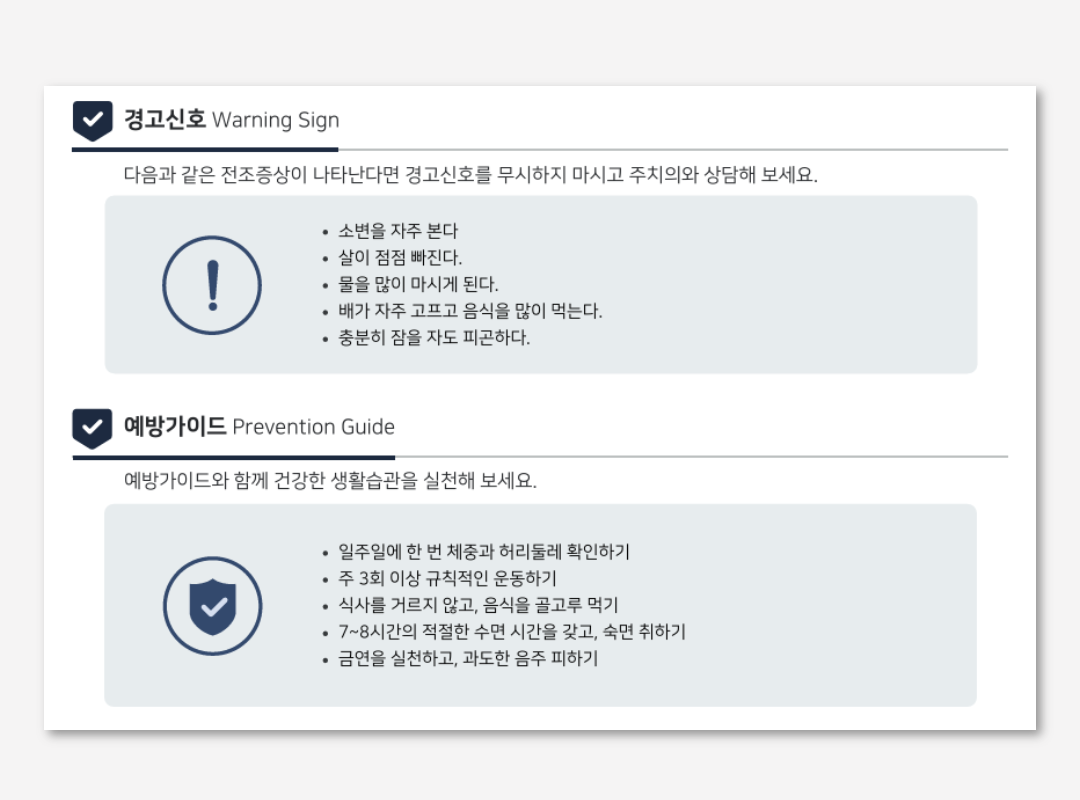
Task: Select the '7~8시간의 적절한 수면' guide item
Action: [x=512, y=632]
